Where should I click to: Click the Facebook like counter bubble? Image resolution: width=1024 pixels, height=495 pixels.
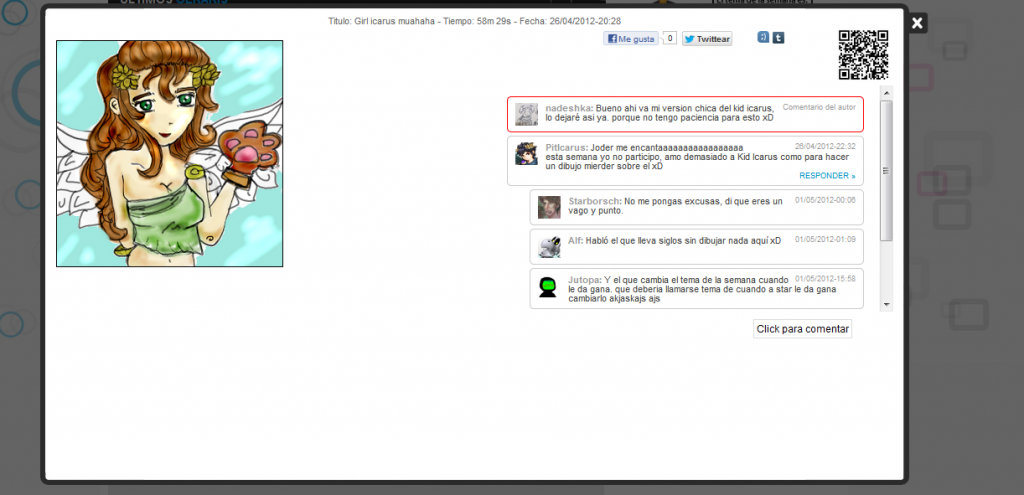click(670, 39)
